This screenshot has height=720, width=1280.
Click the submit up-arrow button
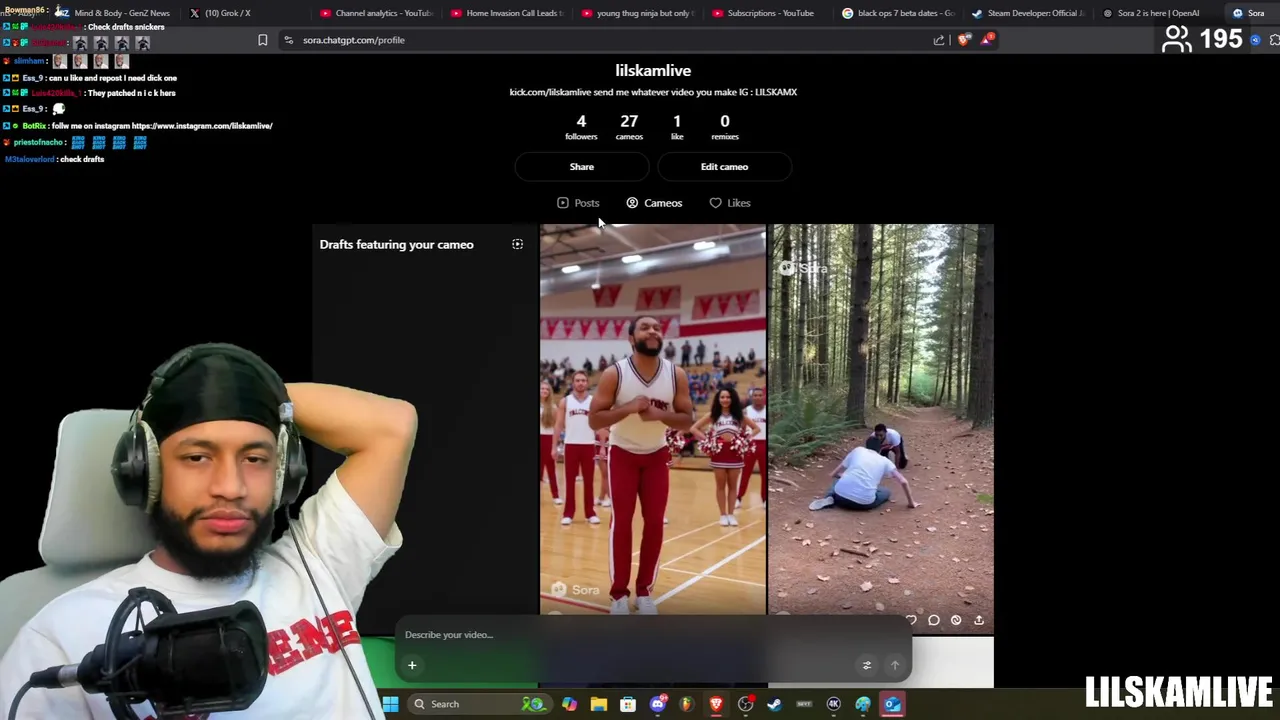(895, 665)
